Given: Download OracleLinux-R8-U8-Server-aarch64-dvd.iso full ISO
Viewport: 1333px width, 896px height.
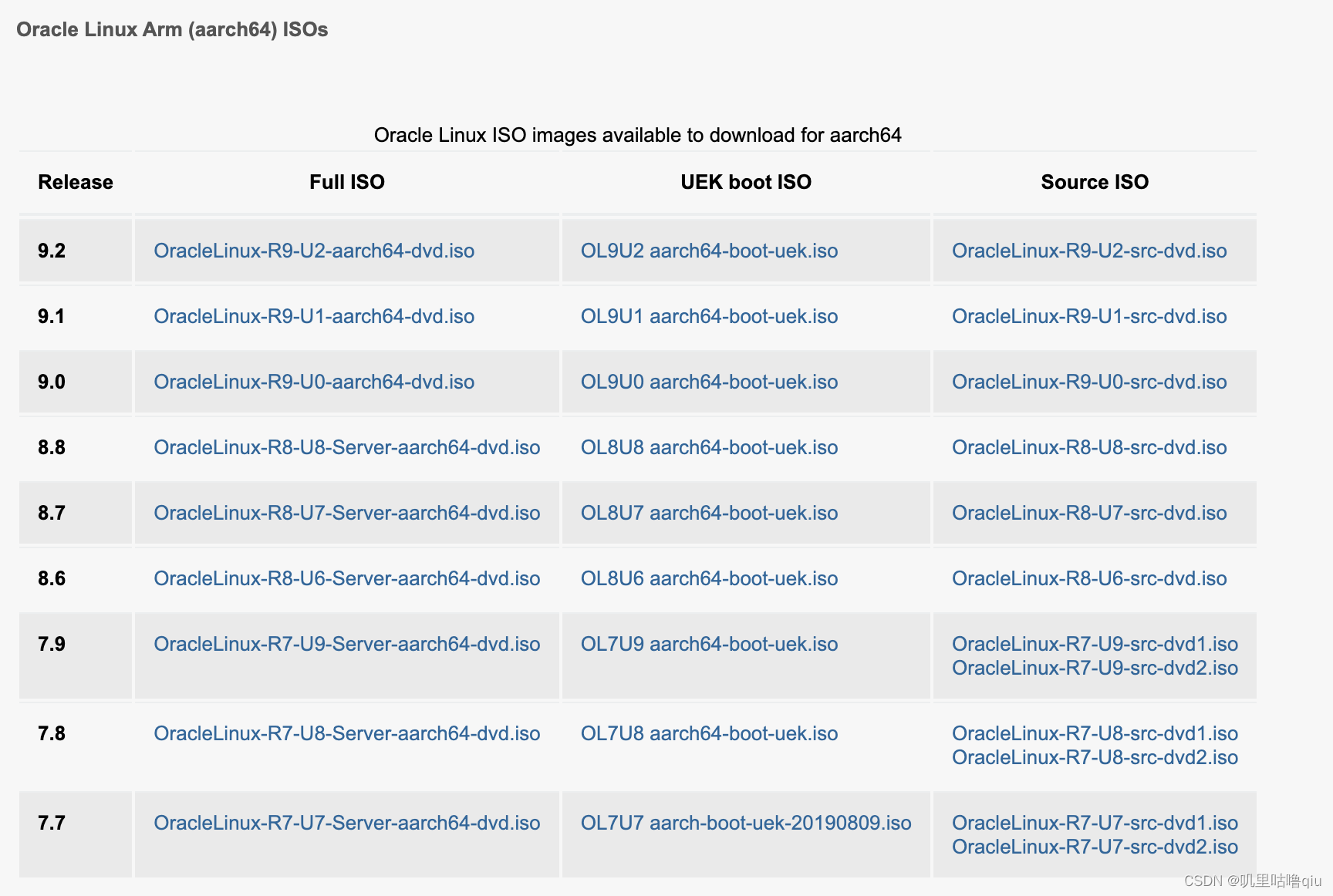Looking at the screenshot, I should (x=347, y=447).
